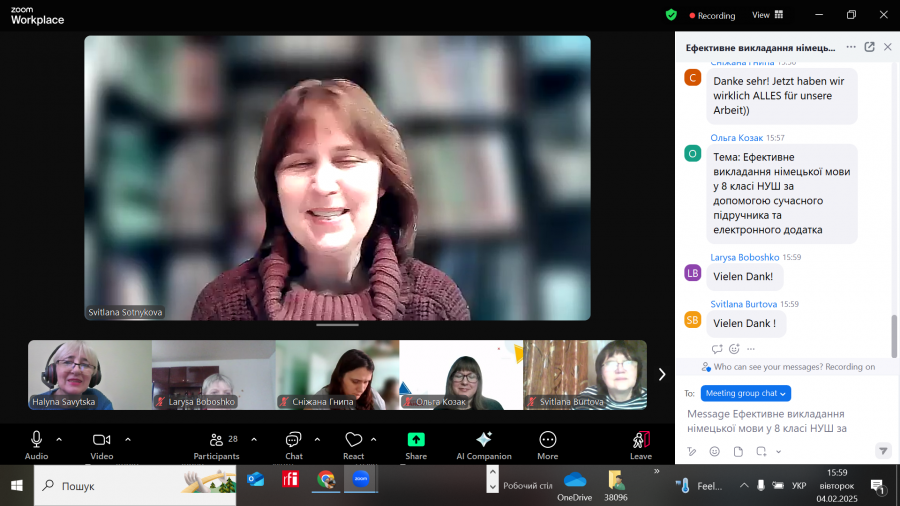This screenshot has height=506, width=900.
Task: Open the Participants panel
Action: [x=216, y=445]
